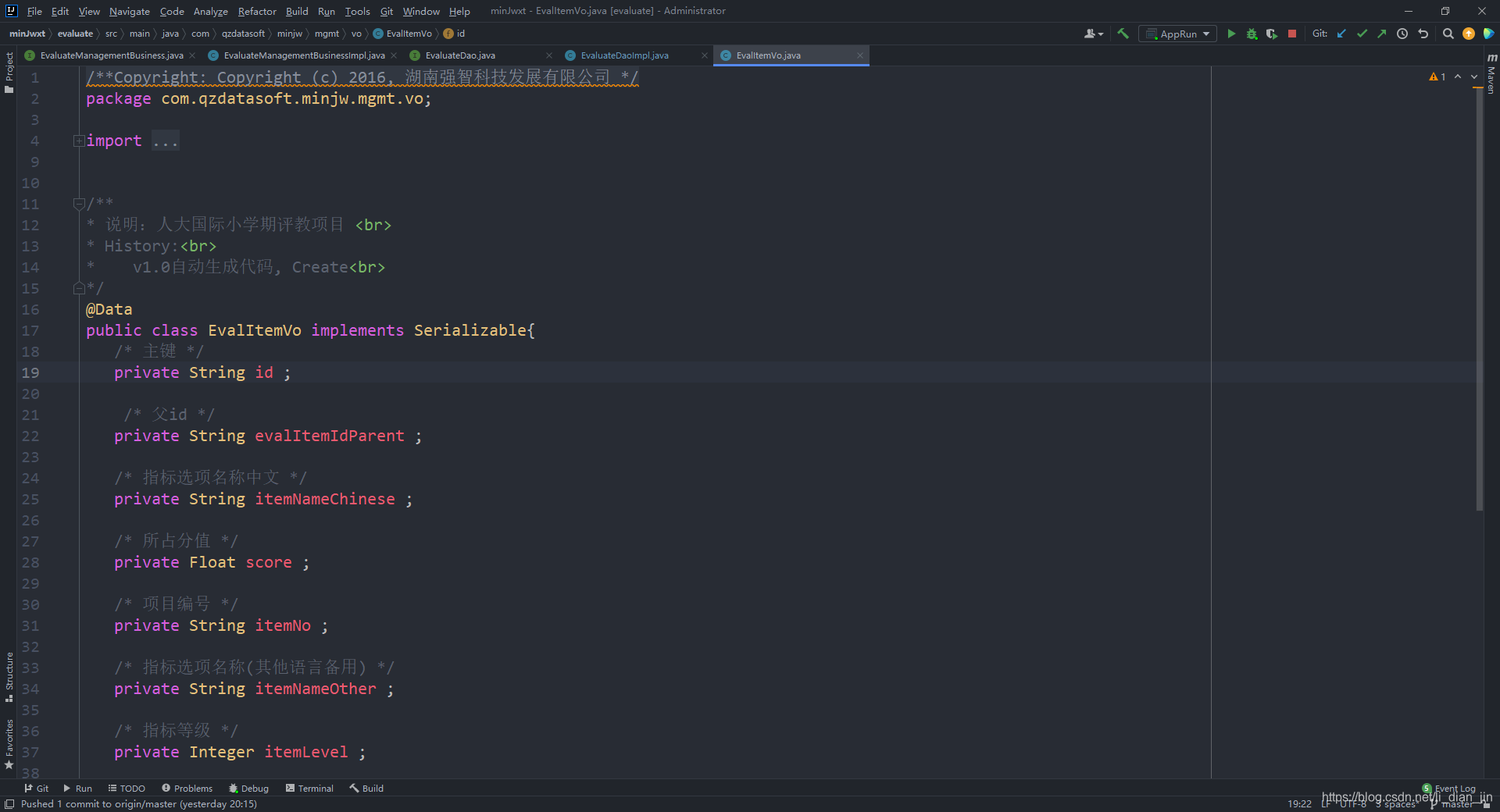1500x812 pixels.
Task: Open the UTF-8 encoding selector
Action: click(x=1353, y=804)
